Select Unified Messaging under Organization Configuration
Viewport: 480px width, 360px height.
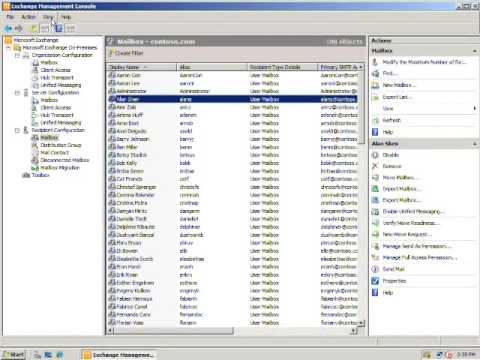click(x=61, y=85)
